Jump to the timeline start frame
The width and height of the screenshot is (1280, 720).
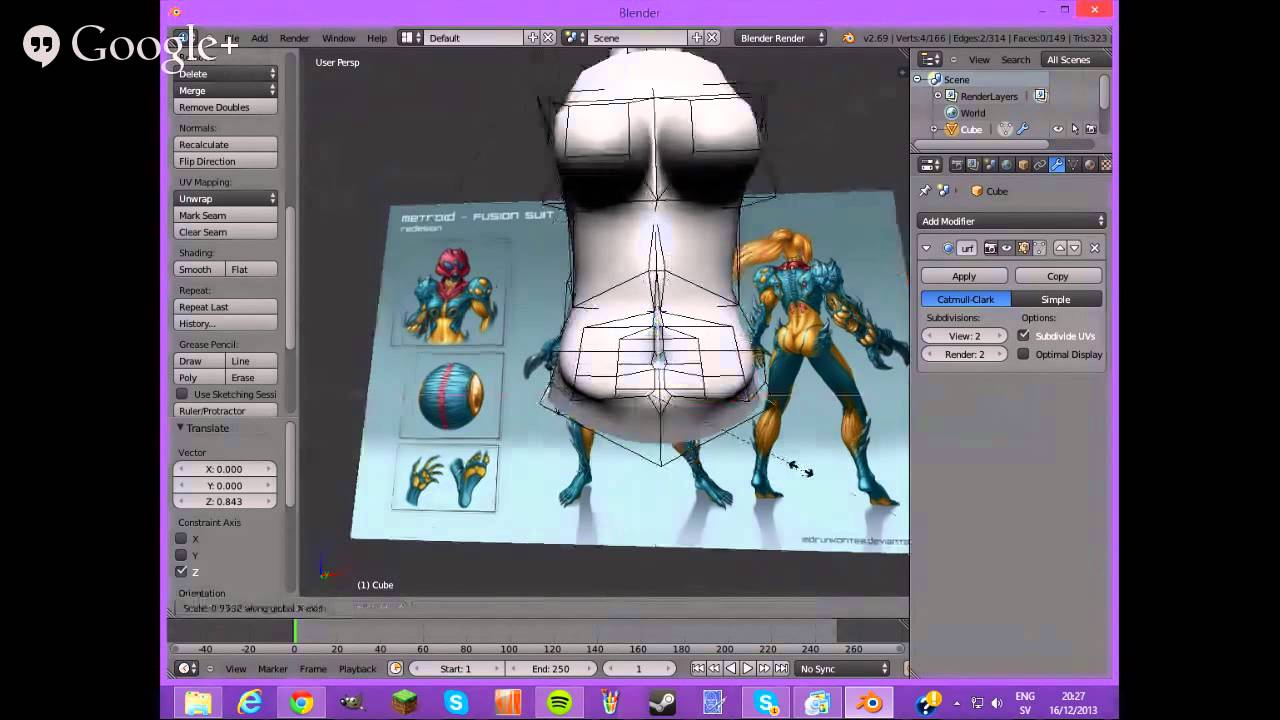coord(698,668)
